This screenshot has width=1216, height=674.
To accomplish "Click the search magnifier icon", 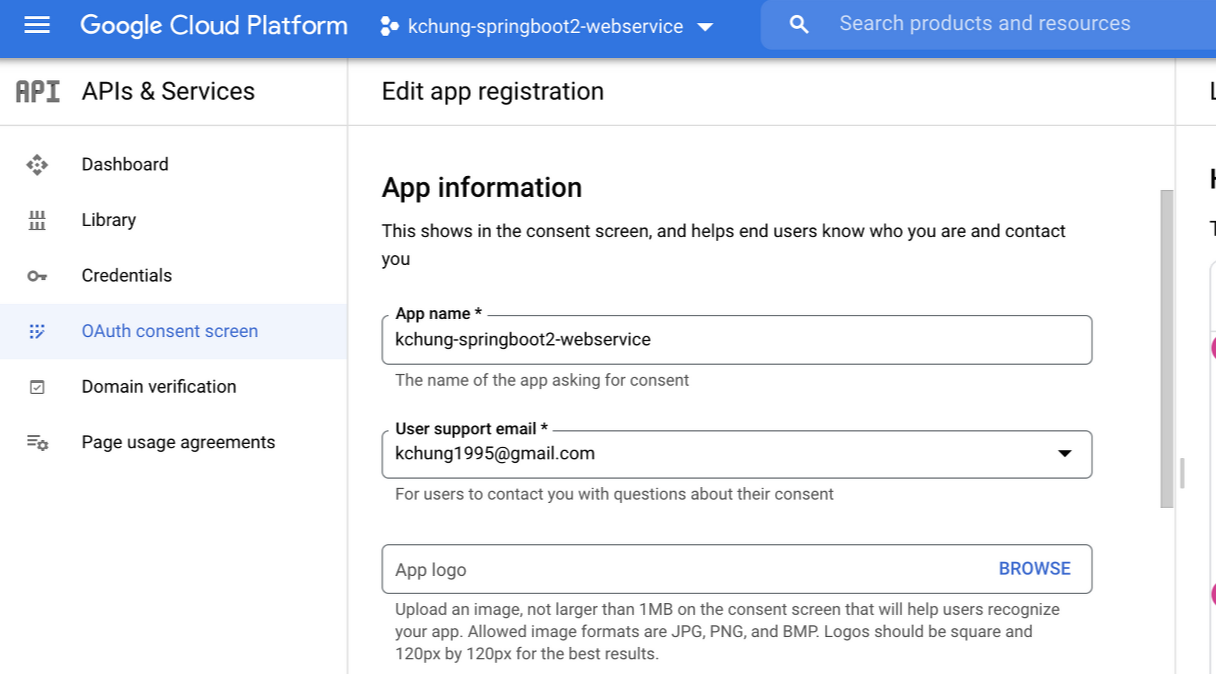I will 798,24.
